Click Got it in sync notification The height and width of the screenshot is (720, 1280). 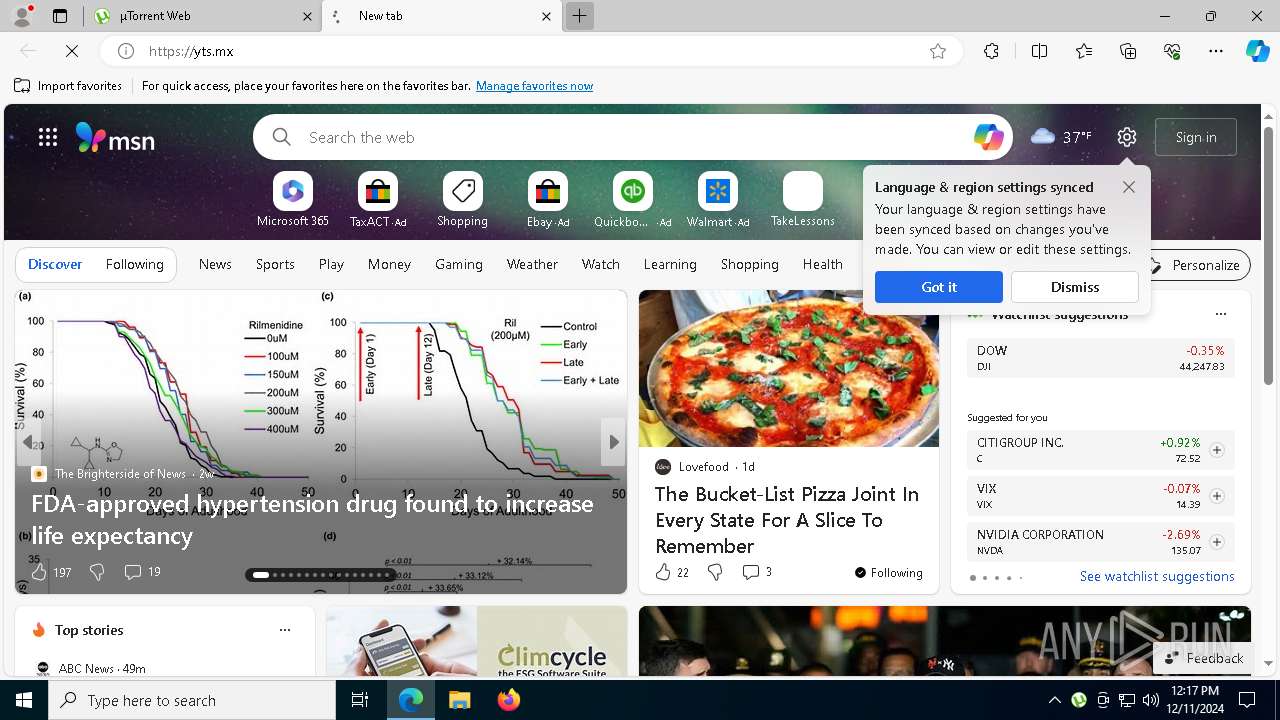click(939, 287)
